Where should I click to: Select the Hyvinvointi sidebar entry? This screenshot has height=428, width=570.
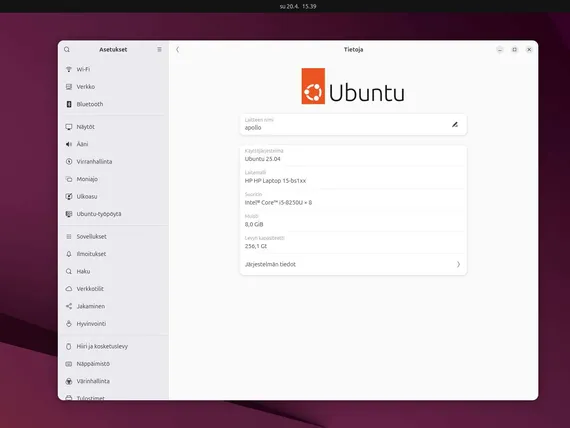tap(113, 324)
